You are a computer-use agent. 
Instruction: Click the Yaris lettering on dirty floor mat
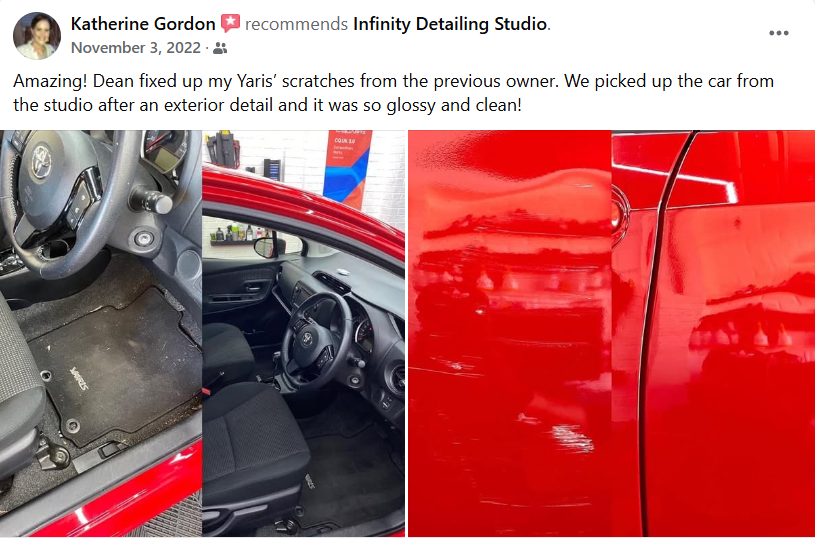point(79,378)
